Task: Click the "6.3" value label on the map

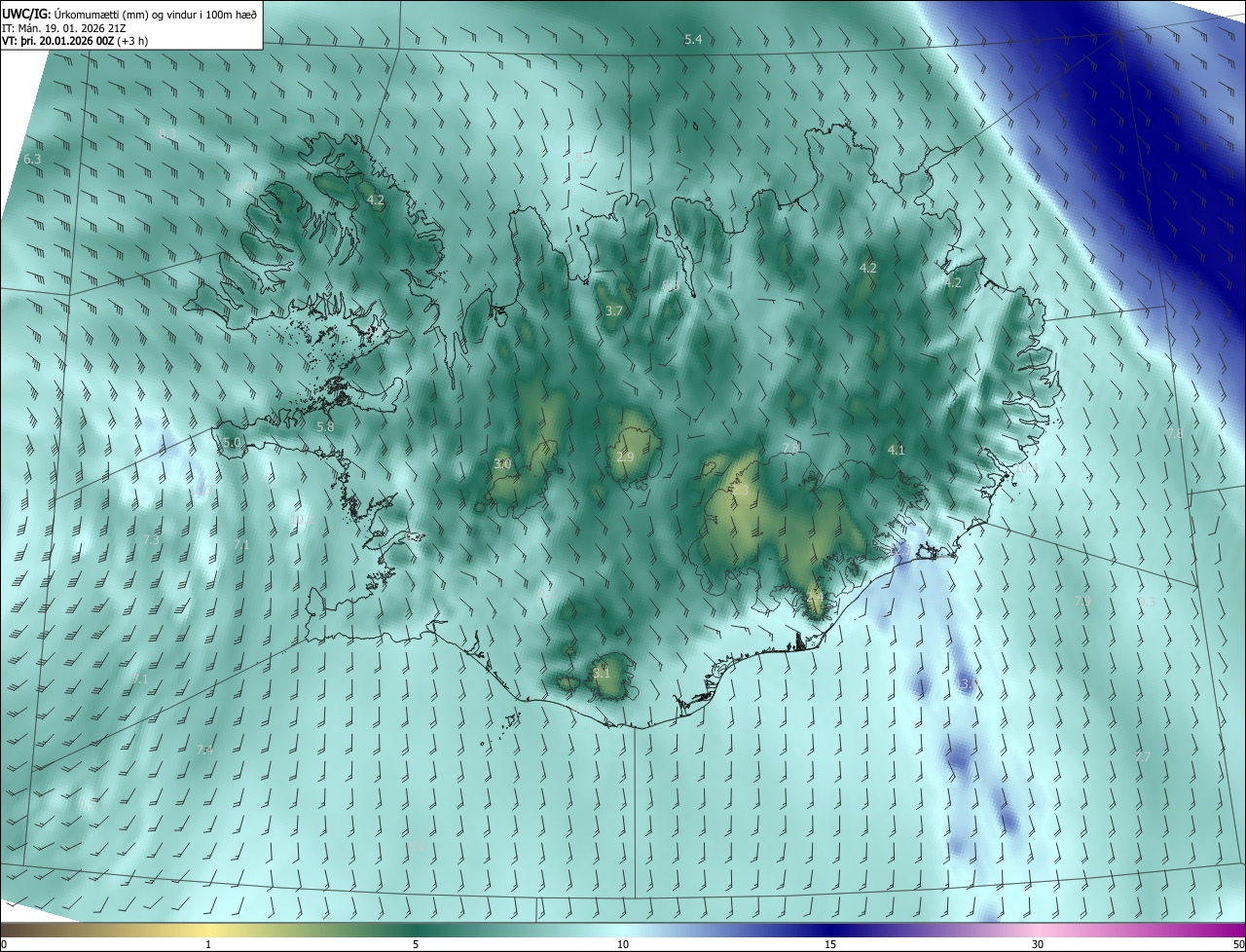Action: click(x=32, y=159)
